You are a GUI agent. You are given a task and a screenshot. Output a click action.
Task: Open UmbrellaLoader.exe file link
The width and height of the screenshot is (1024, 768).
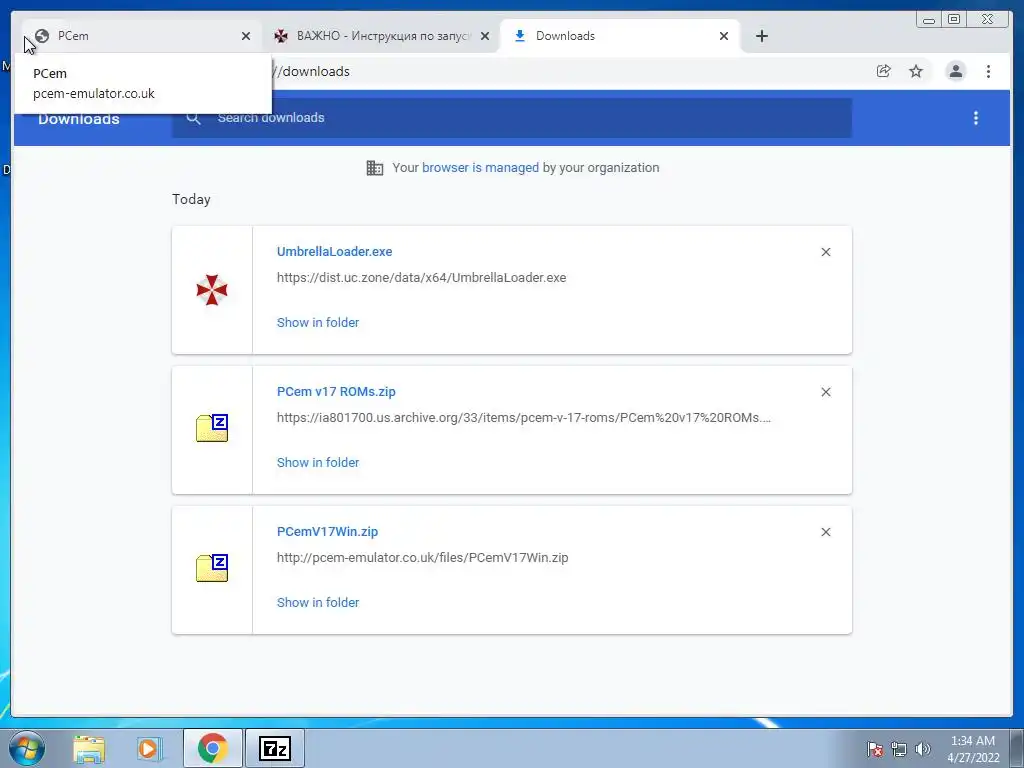coord(334,251)
